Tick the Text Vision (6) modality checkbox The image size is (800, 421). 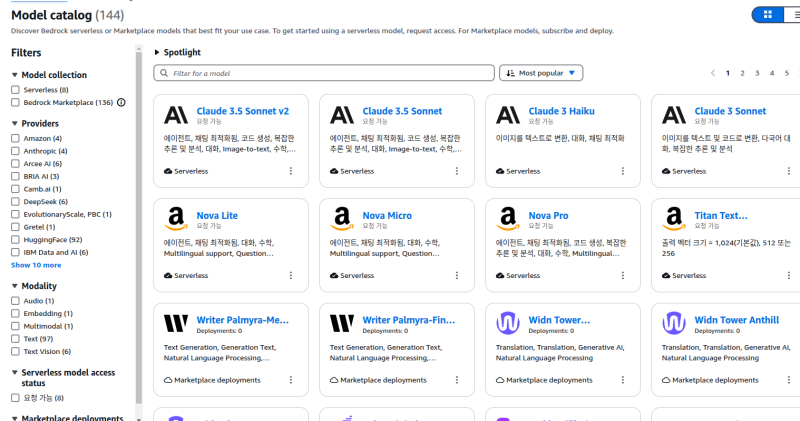15,351
